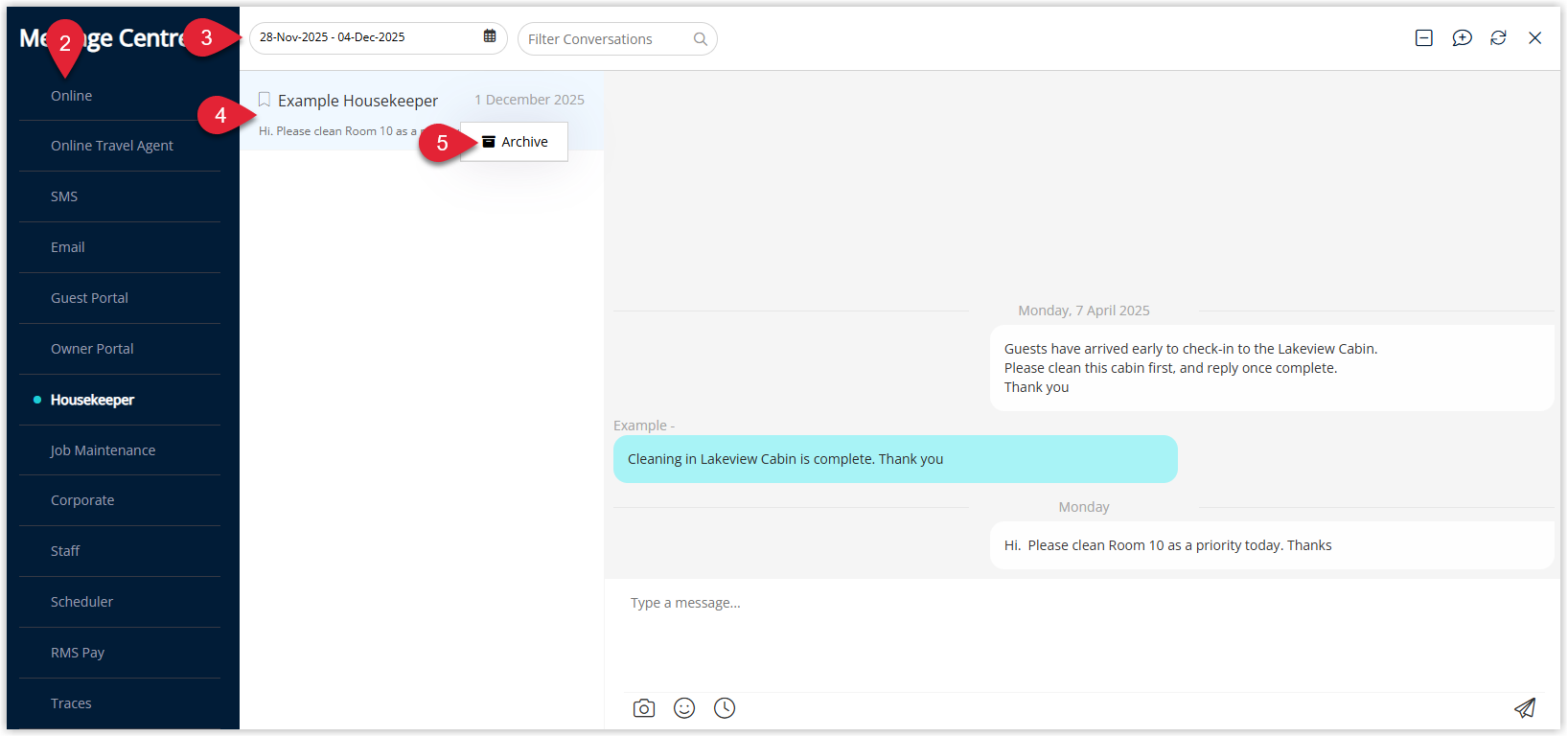
Task: Click the search magnifier in Filter Conversations
Action: click(701, 39)
